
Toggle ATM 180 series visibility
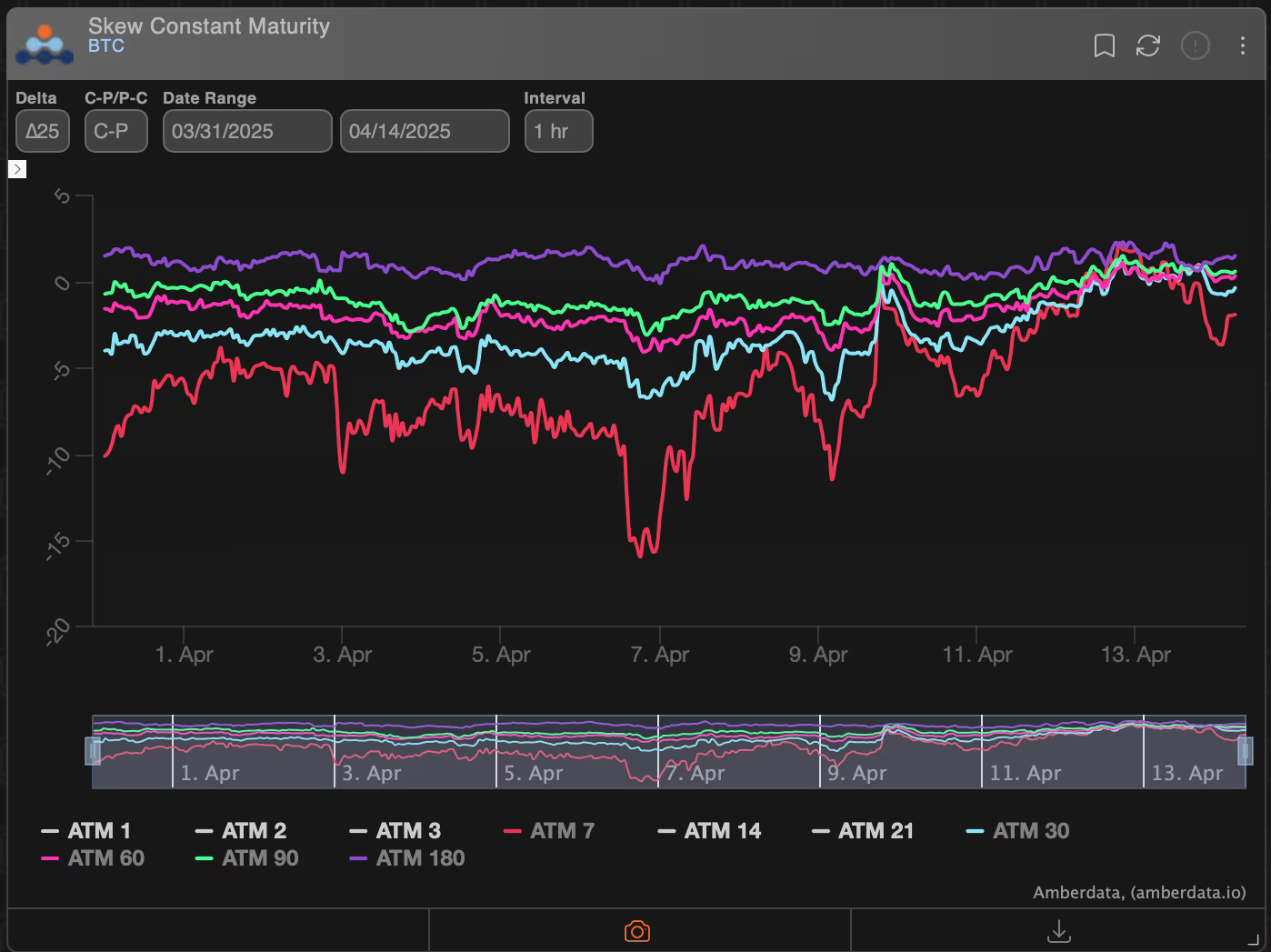(407, 858)
